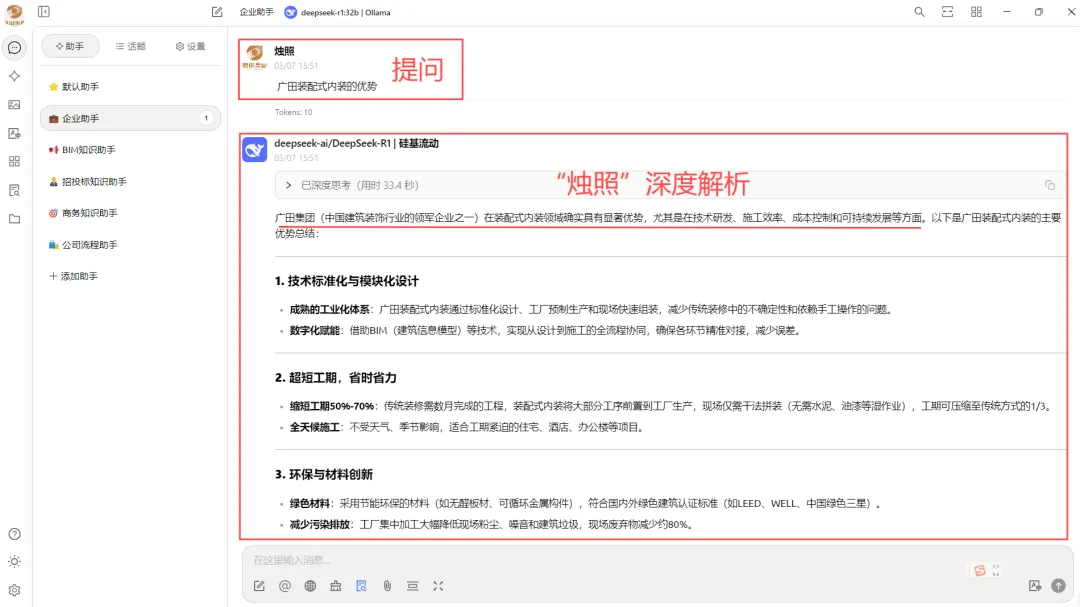Switch to the 话题 tab
The height and width of the screenshot is (607, 1080).
click(x=130, y=46)
